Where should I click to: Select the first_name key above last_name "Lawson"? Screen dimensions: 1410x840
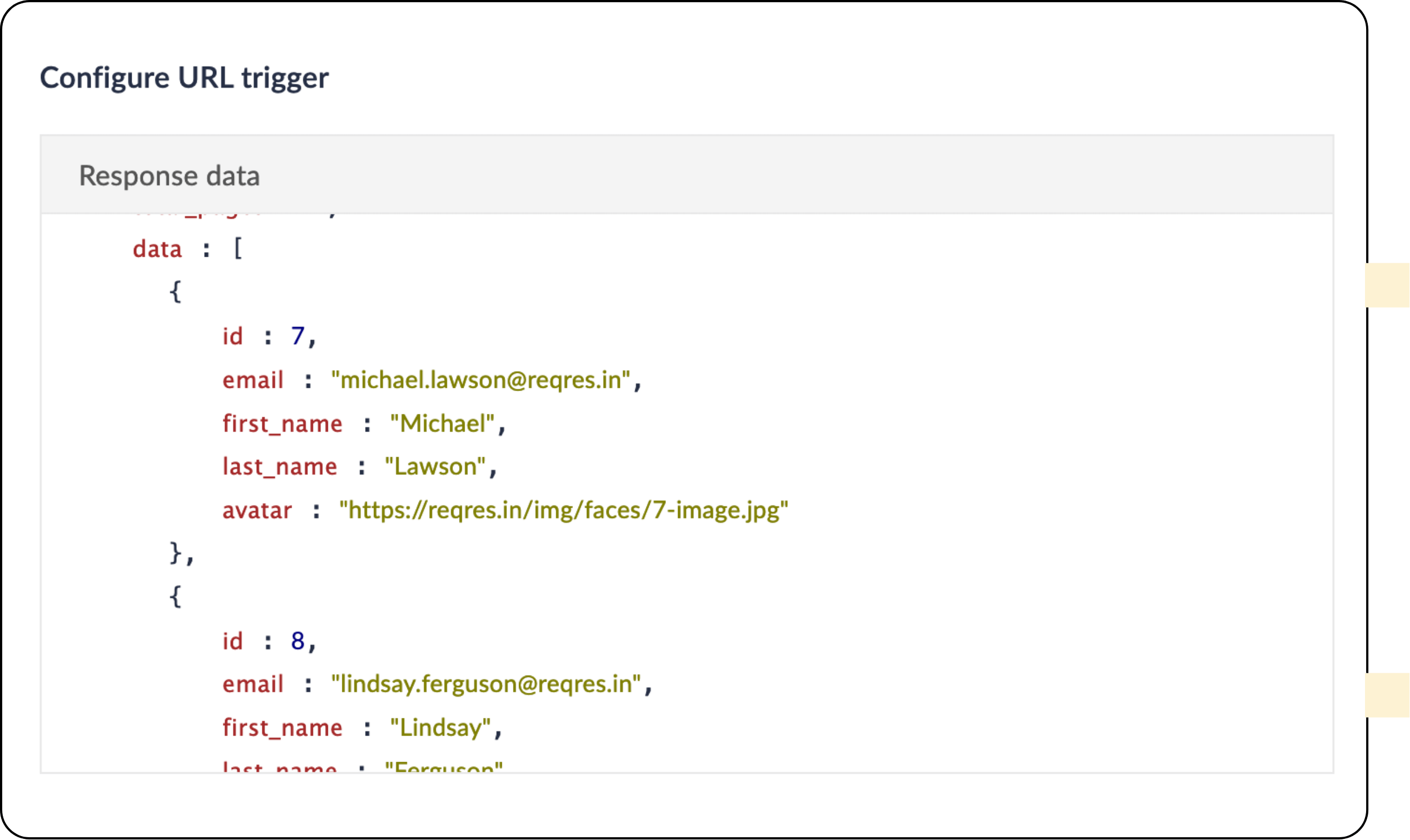(282, 424)
